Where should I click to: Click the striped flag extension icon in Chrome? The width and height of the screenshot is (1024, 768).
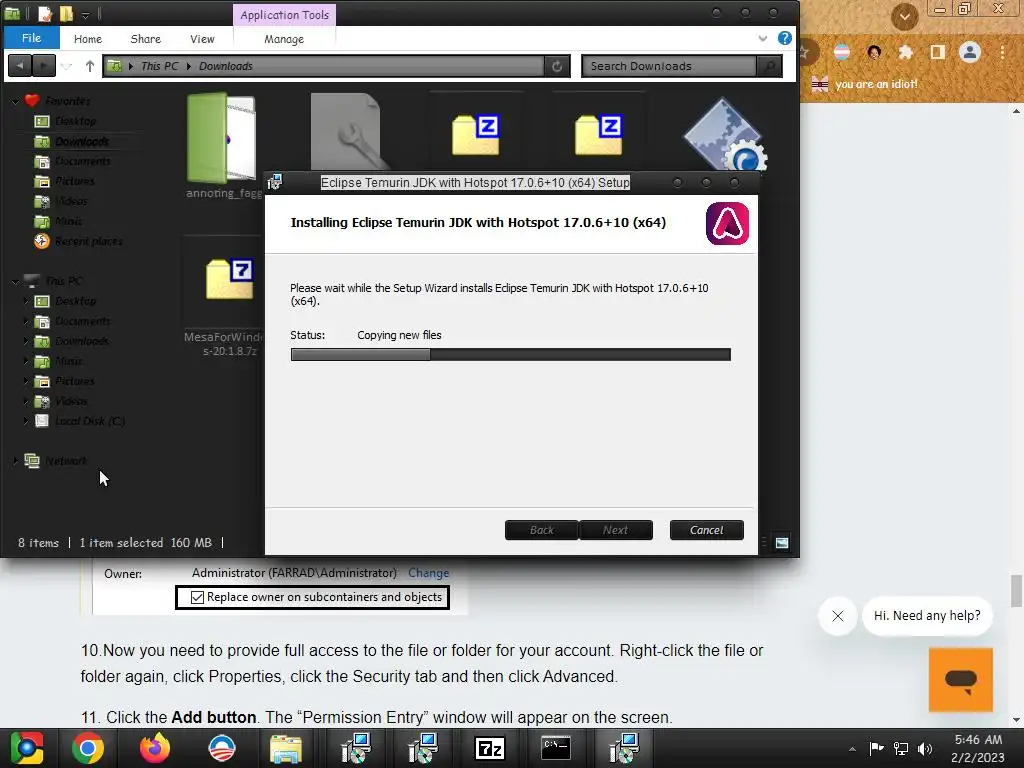pyautogui.click(x=842, y=52)
